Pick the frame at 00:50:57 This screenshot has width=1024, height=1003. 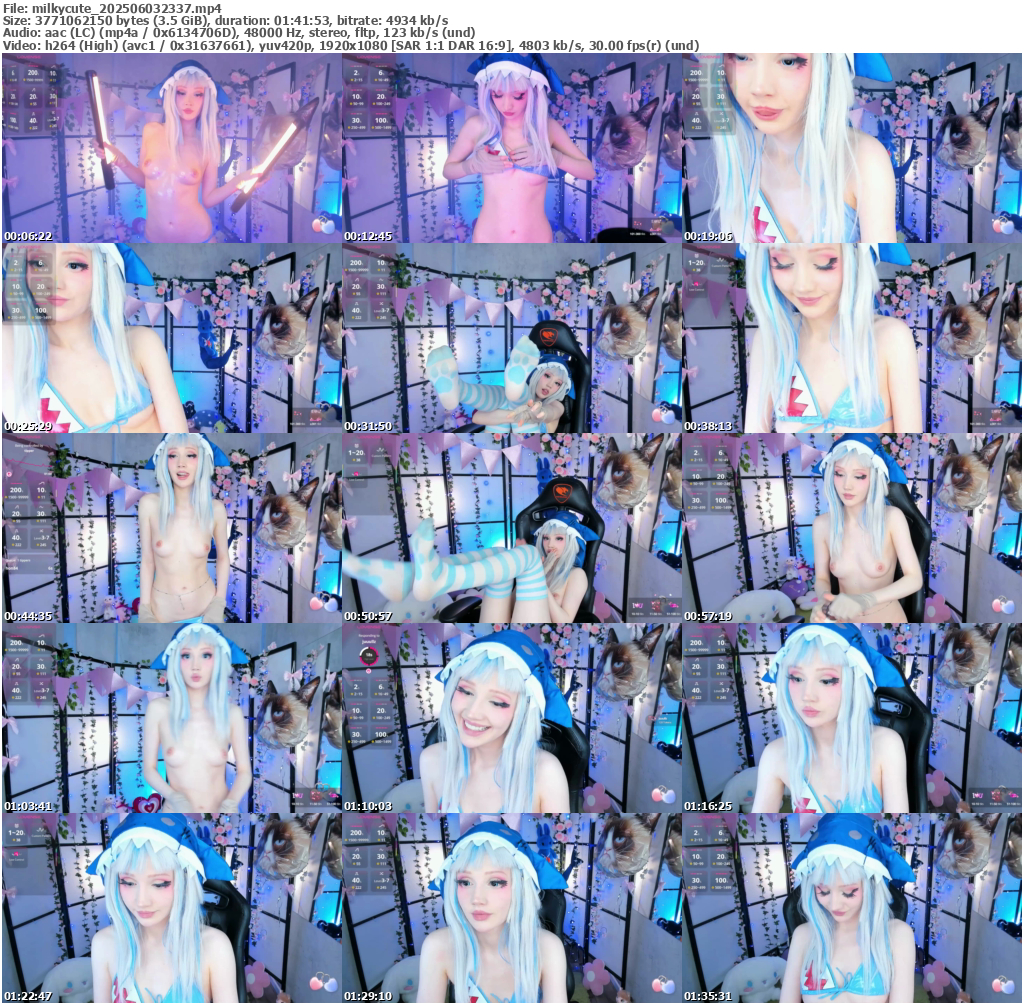pyautogui.click(x=512, y=528)
